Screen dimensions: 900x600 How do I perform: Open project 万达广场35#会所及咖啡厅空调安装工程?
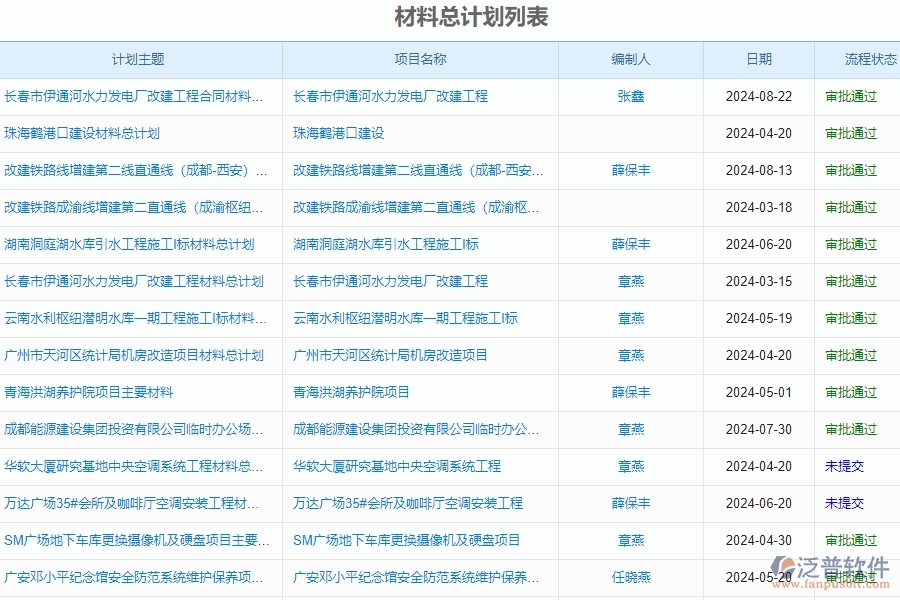410,503
